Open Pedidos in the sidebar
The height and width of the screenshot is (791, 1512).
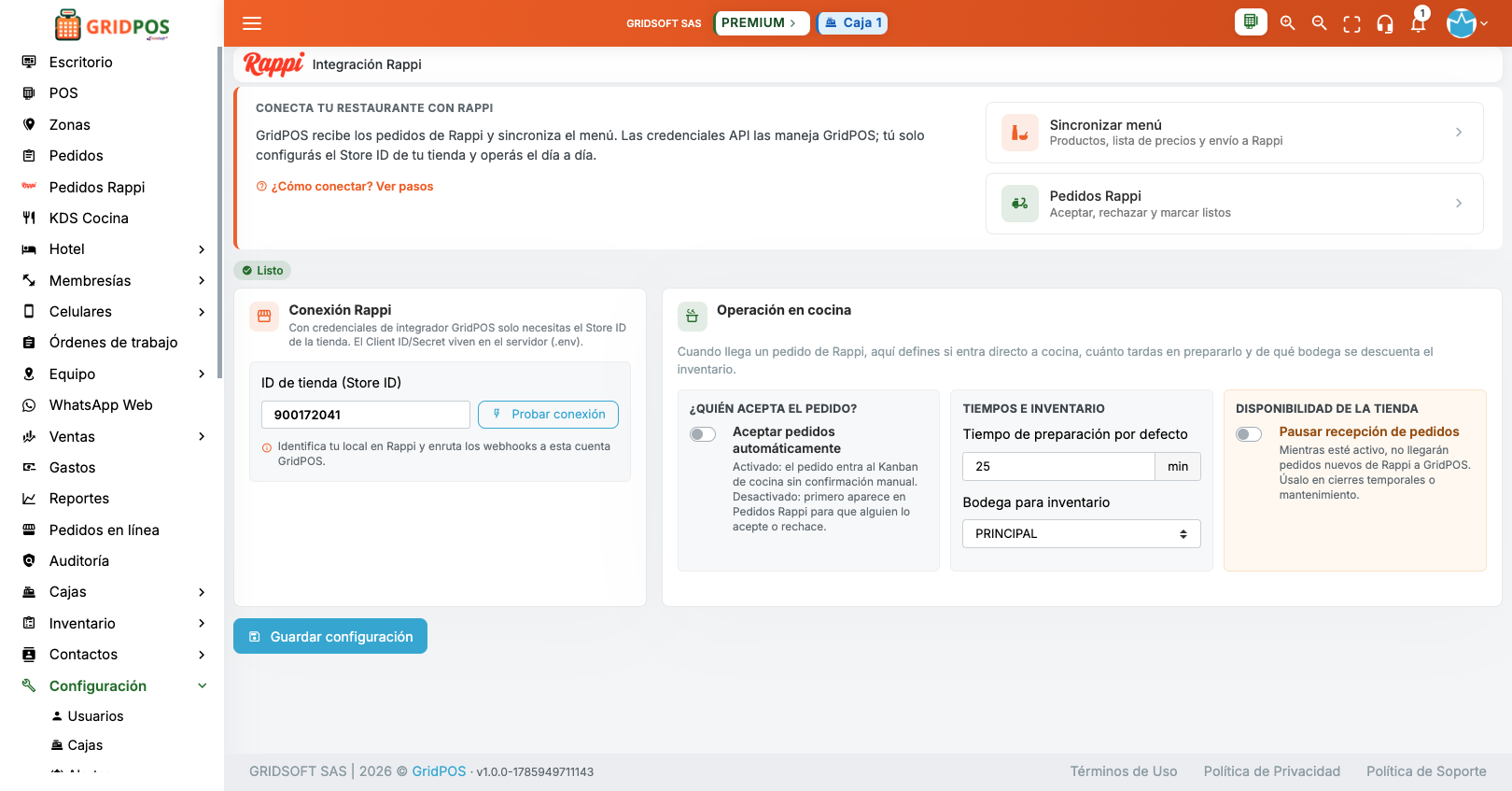click(x=76, y=156)
